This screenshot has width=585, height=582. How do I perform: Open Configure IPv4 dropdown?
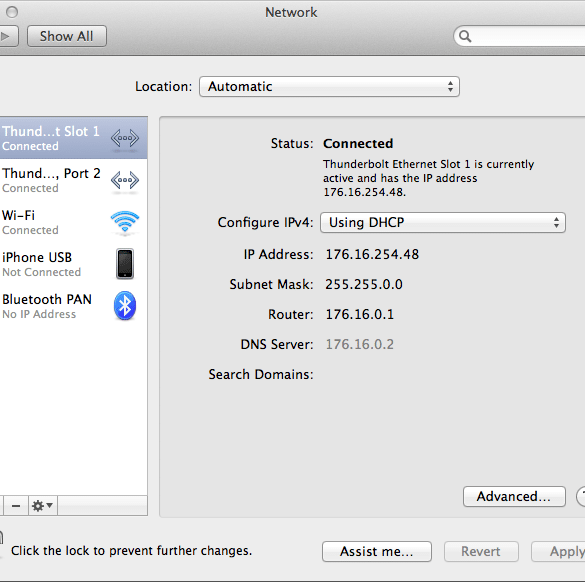(443, 223)
